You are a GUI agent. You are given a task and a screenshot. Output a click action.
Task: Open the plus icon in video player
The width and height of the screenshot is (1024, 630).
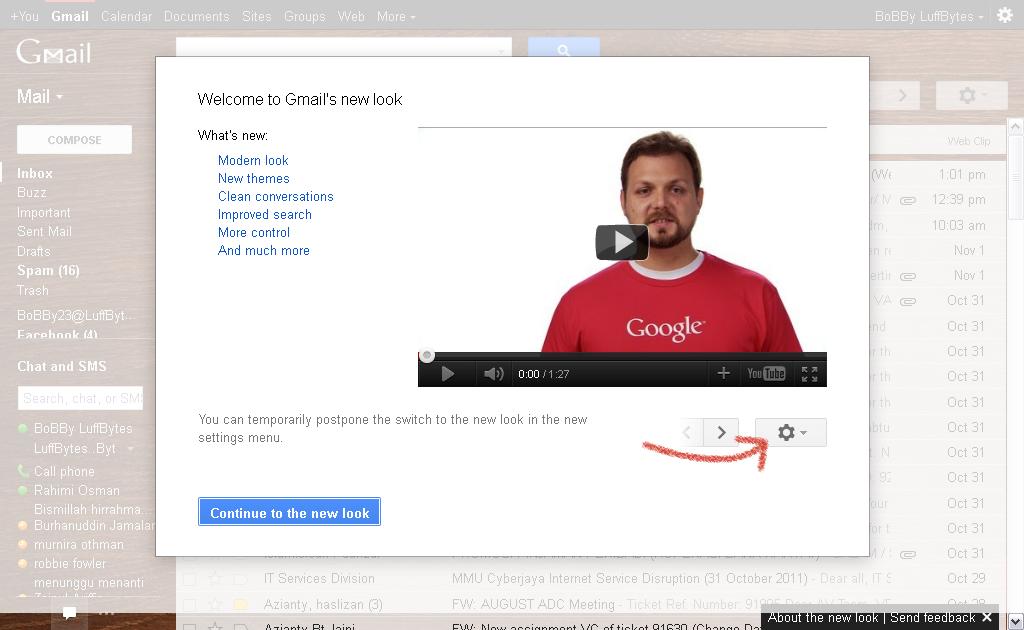(x=723, y=373)
